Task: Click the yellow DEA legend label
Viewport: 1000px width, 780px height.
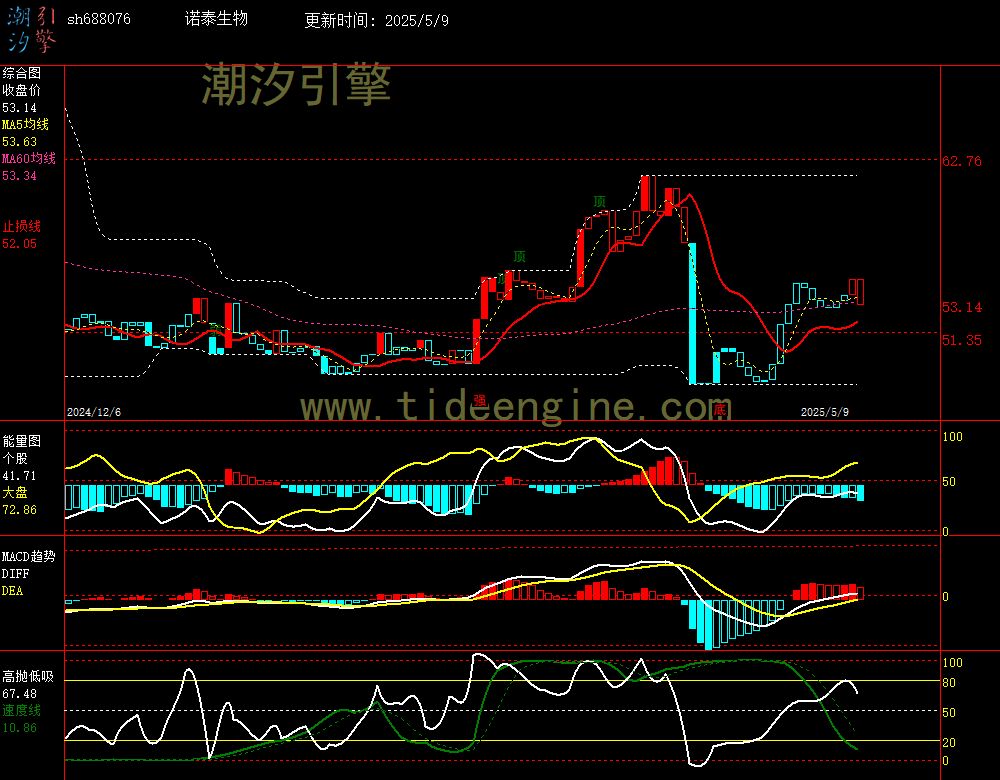Action: 13,591
